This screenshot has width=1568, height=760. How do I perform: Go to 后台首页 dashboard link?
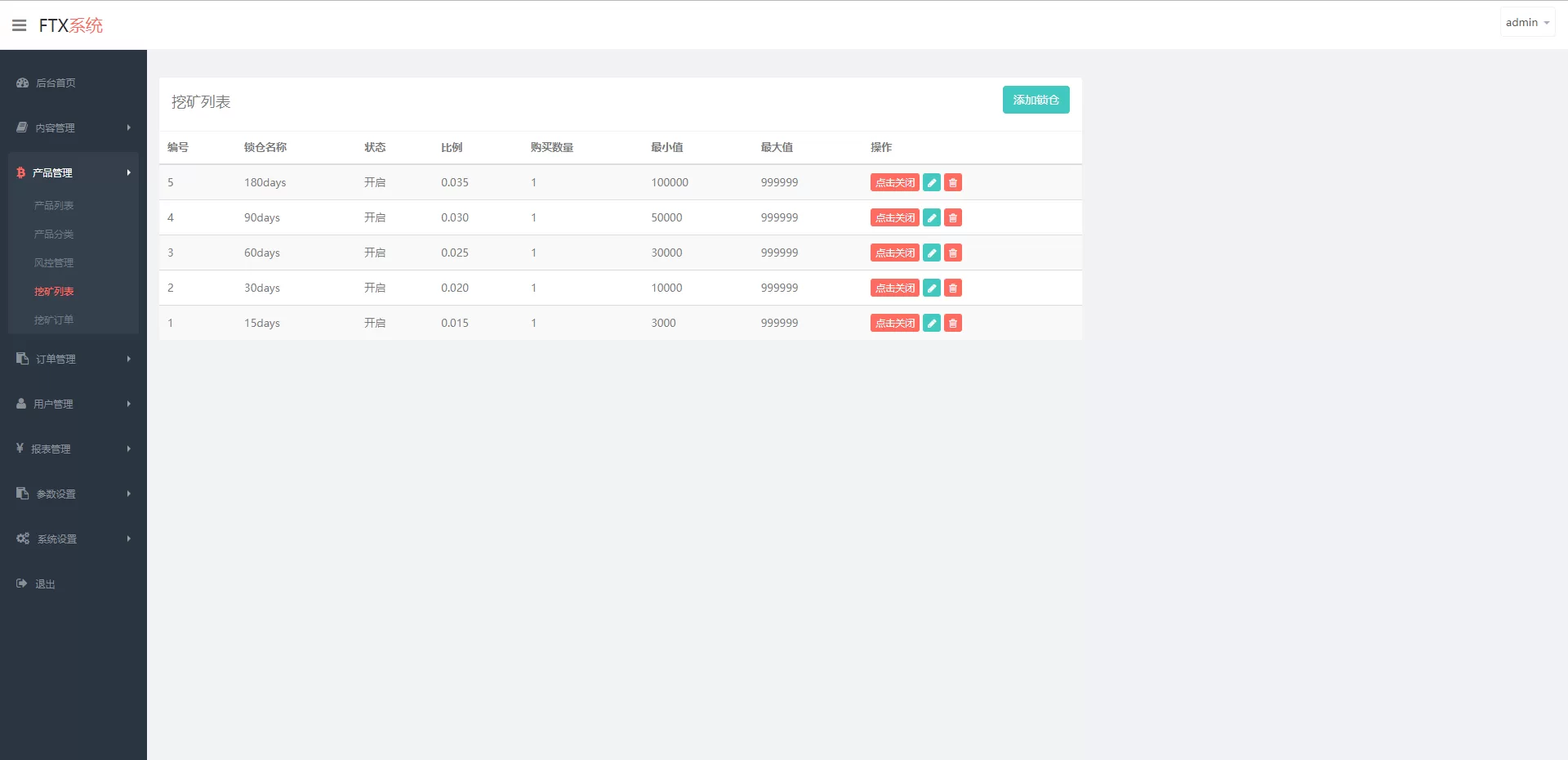pos(56,83)
